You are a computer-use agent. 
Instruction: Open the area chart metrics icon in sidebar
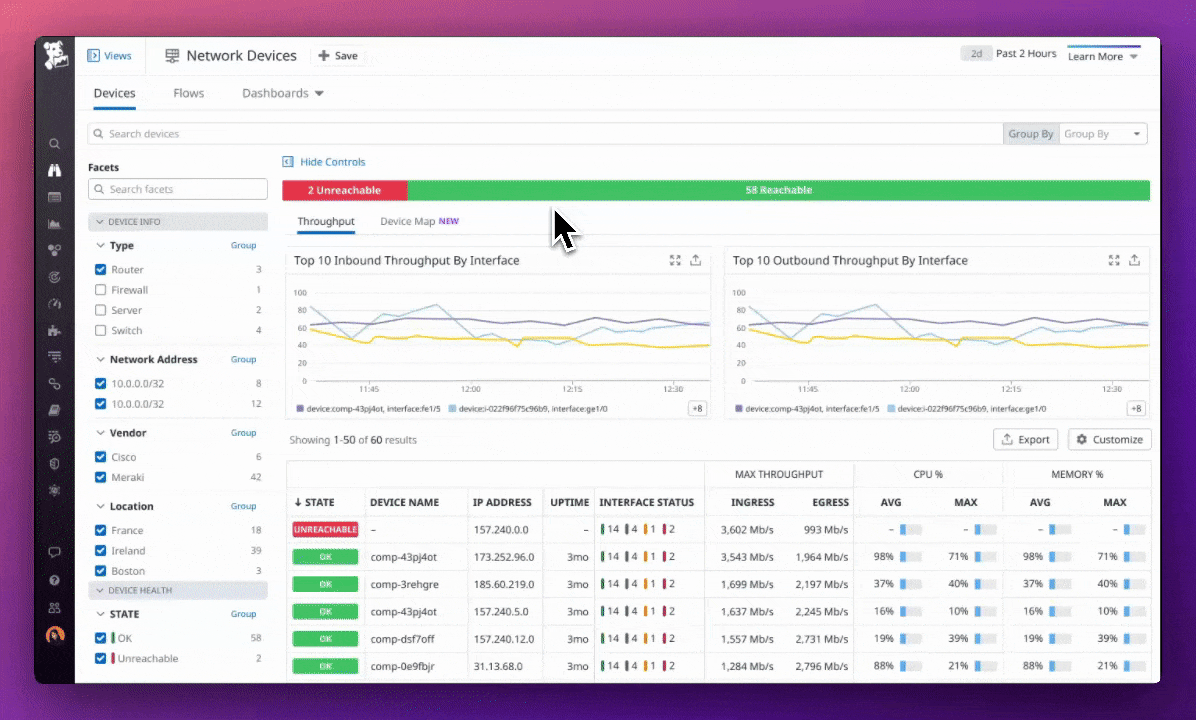[x=54, y=223]
